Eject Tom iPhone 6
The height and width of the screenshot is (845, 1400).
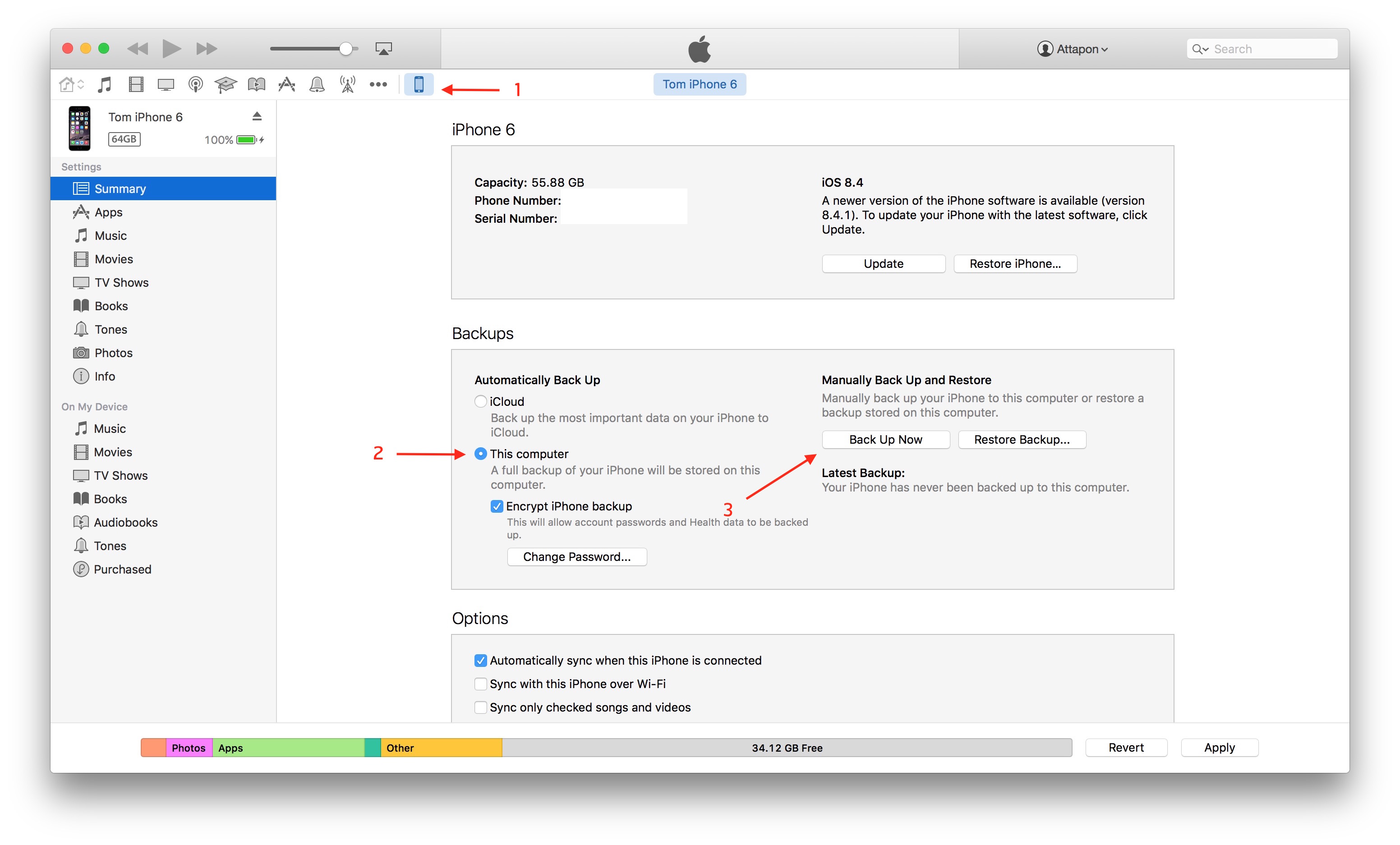[x=257, y=116]
